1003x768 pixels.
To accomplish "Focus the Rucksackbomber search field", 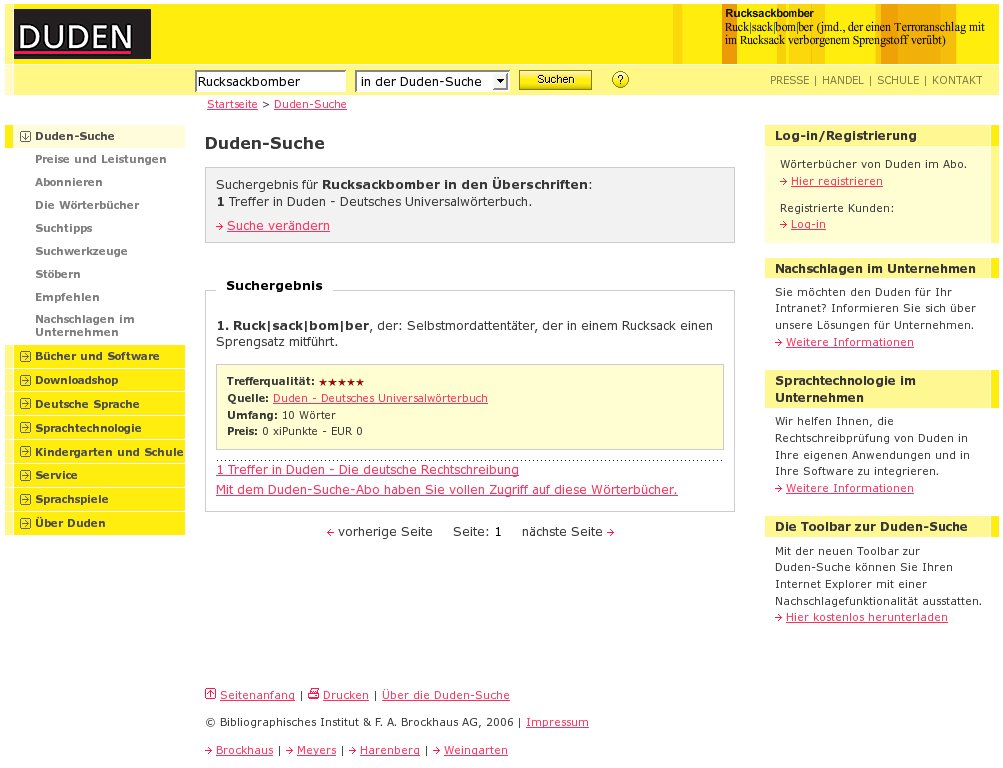I will pos(270,81).
